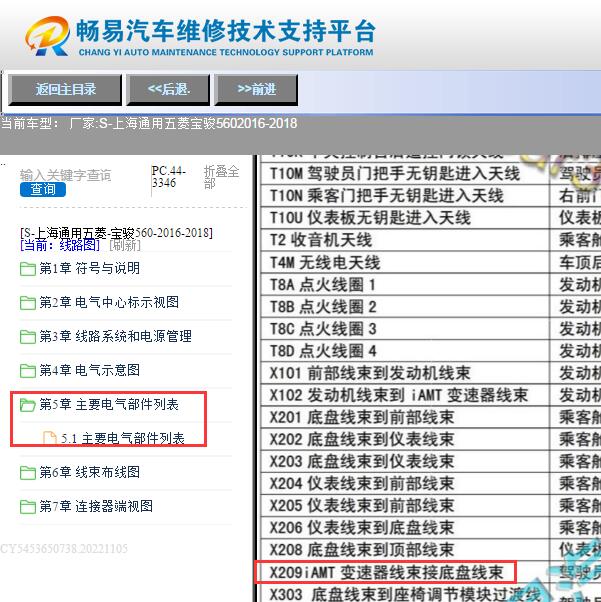This screenshot has height=602, width=601.
Task: Click the blue 查询 search button
Action: coord(43,189)
